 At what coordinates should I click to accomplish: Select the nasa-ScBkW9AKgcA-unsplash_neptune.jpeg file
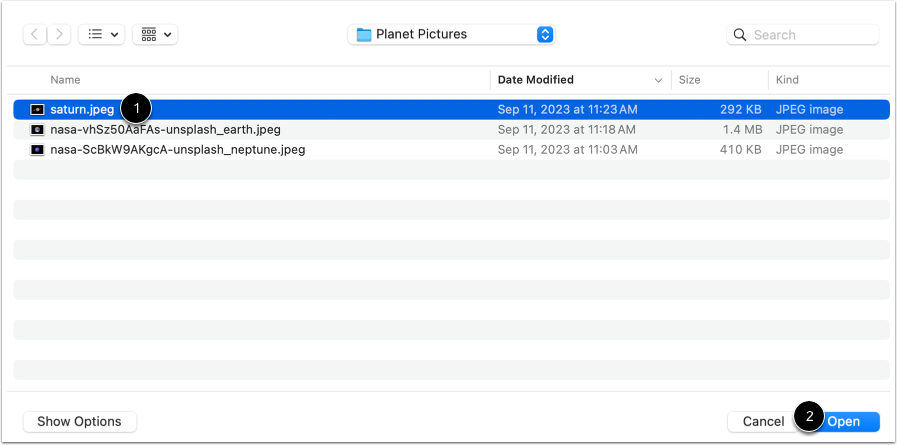click(x=177, y=150)
